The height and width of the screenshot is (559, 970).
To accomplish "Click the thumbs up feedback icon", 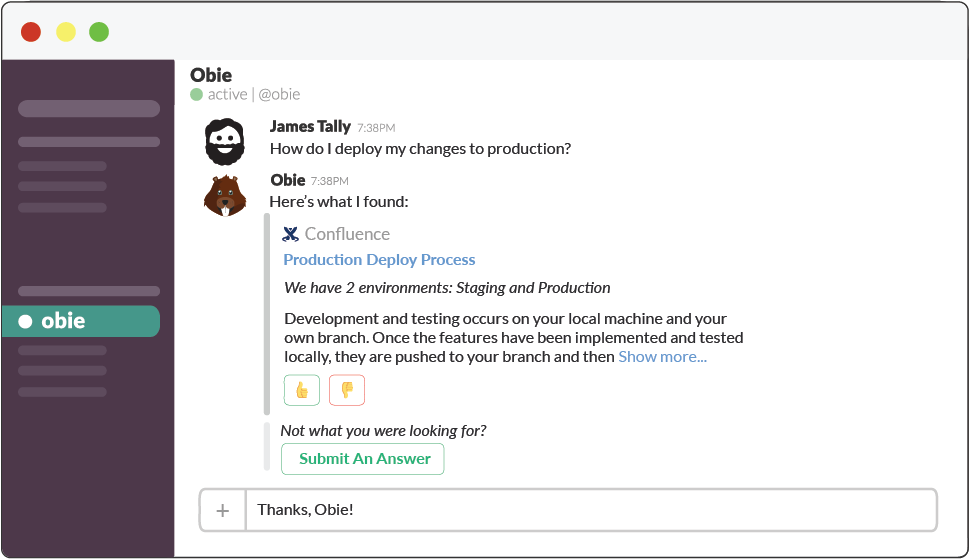I will tap(301, 390).
